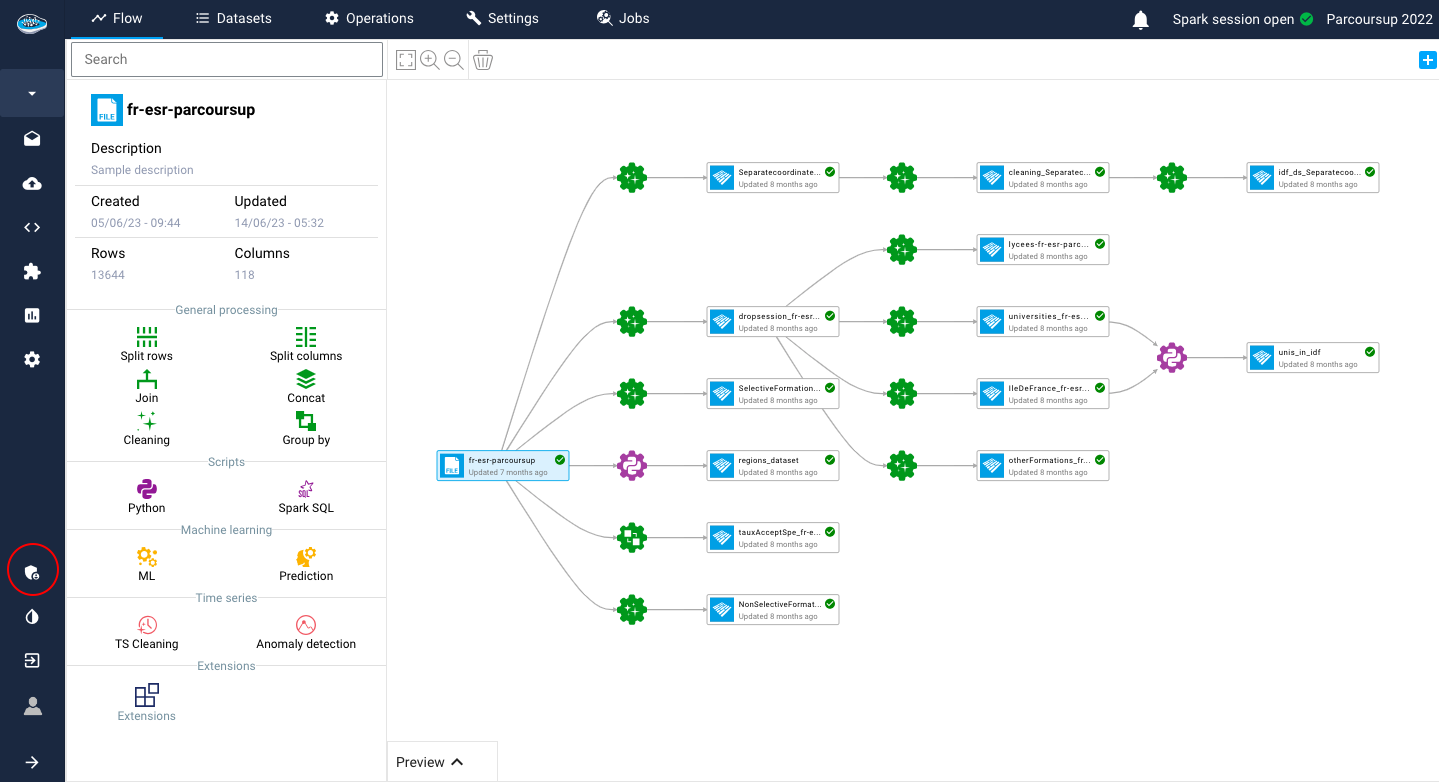
Task: Switch to the Datasets tab
Action: [x=233, y=19]
